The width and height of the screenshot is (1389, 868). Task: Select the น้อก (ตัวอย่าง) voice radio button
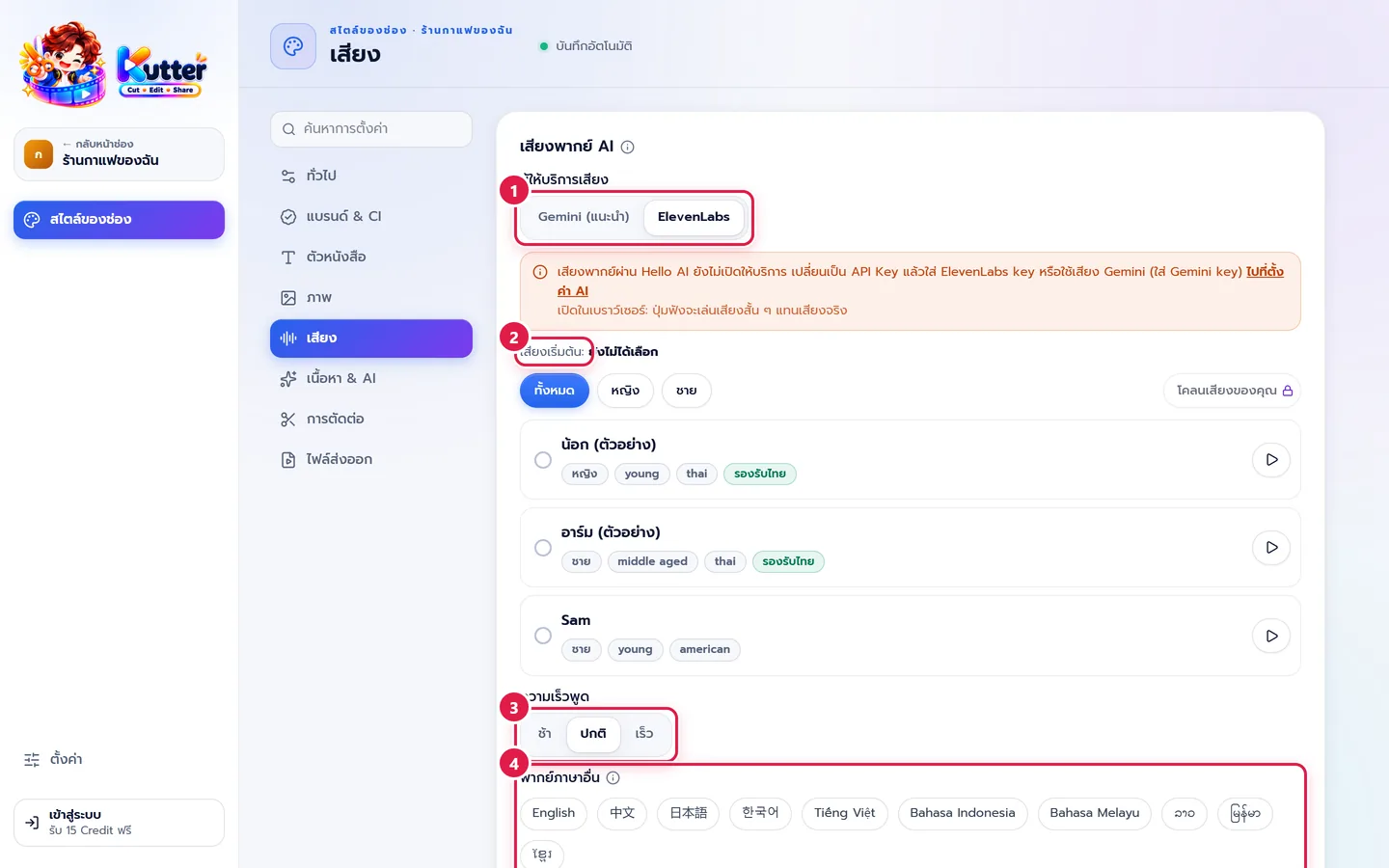click(x=543, y=460)
